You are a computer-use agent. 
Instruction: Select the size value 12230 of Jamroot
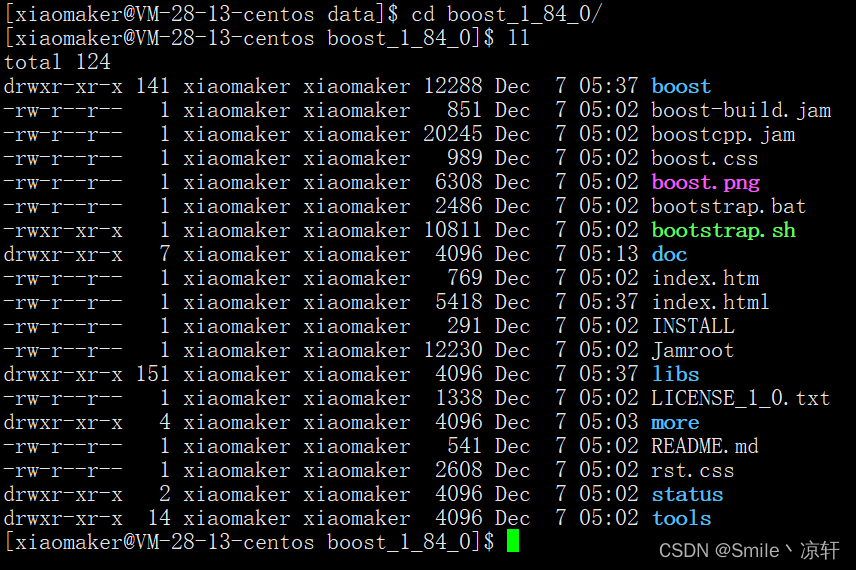pyautogui.click(x=453, y=351)
